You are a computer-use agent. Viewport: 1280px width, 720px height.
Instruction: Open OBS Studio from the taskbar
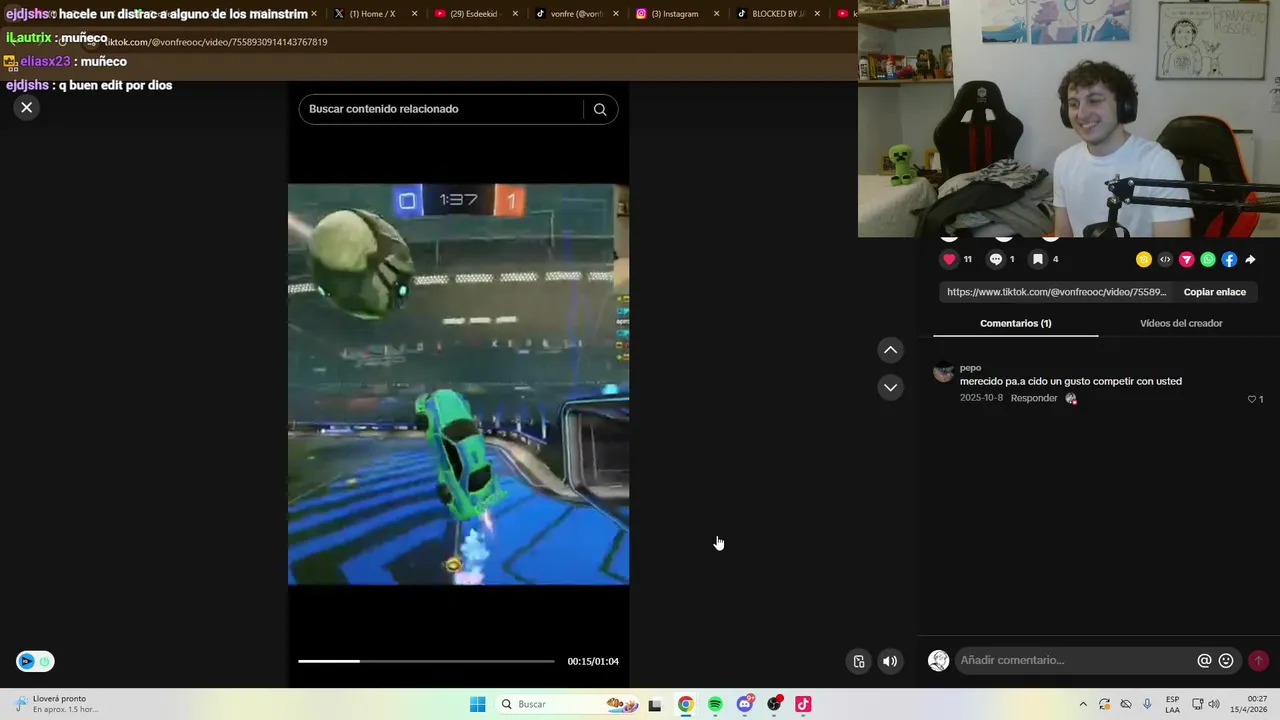pos(774,704)
